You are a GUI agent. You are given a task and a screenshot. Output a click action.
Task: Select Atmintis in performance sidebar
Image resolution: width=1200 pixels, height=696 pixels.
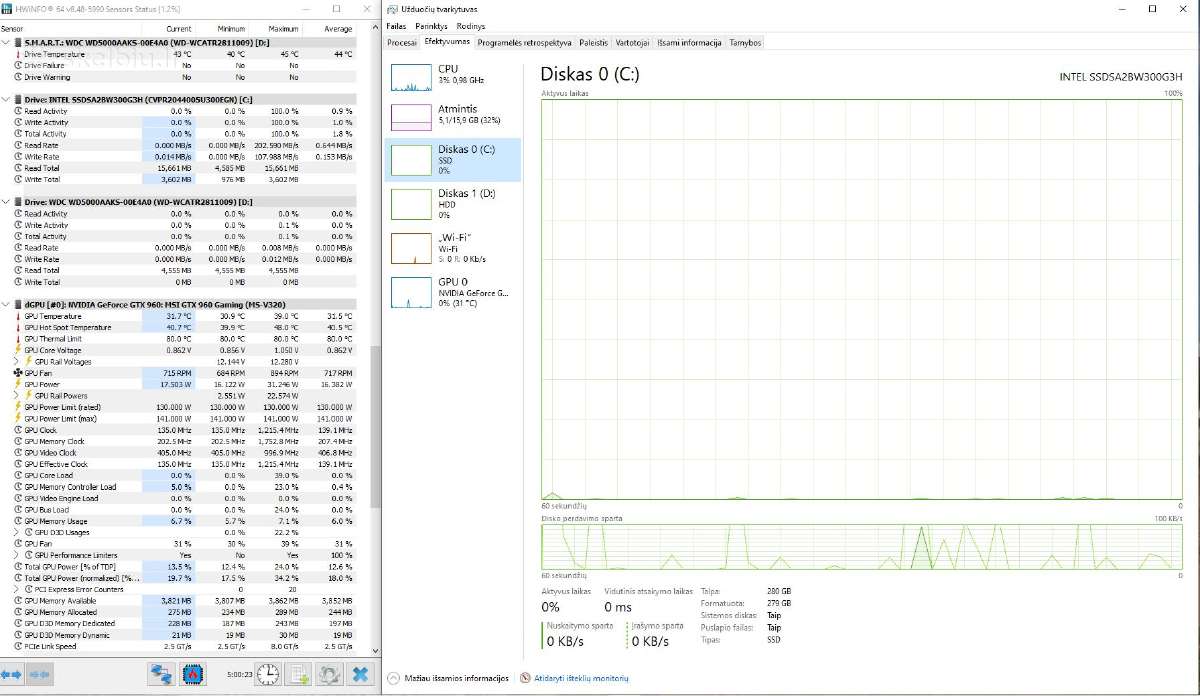point(454,115)
